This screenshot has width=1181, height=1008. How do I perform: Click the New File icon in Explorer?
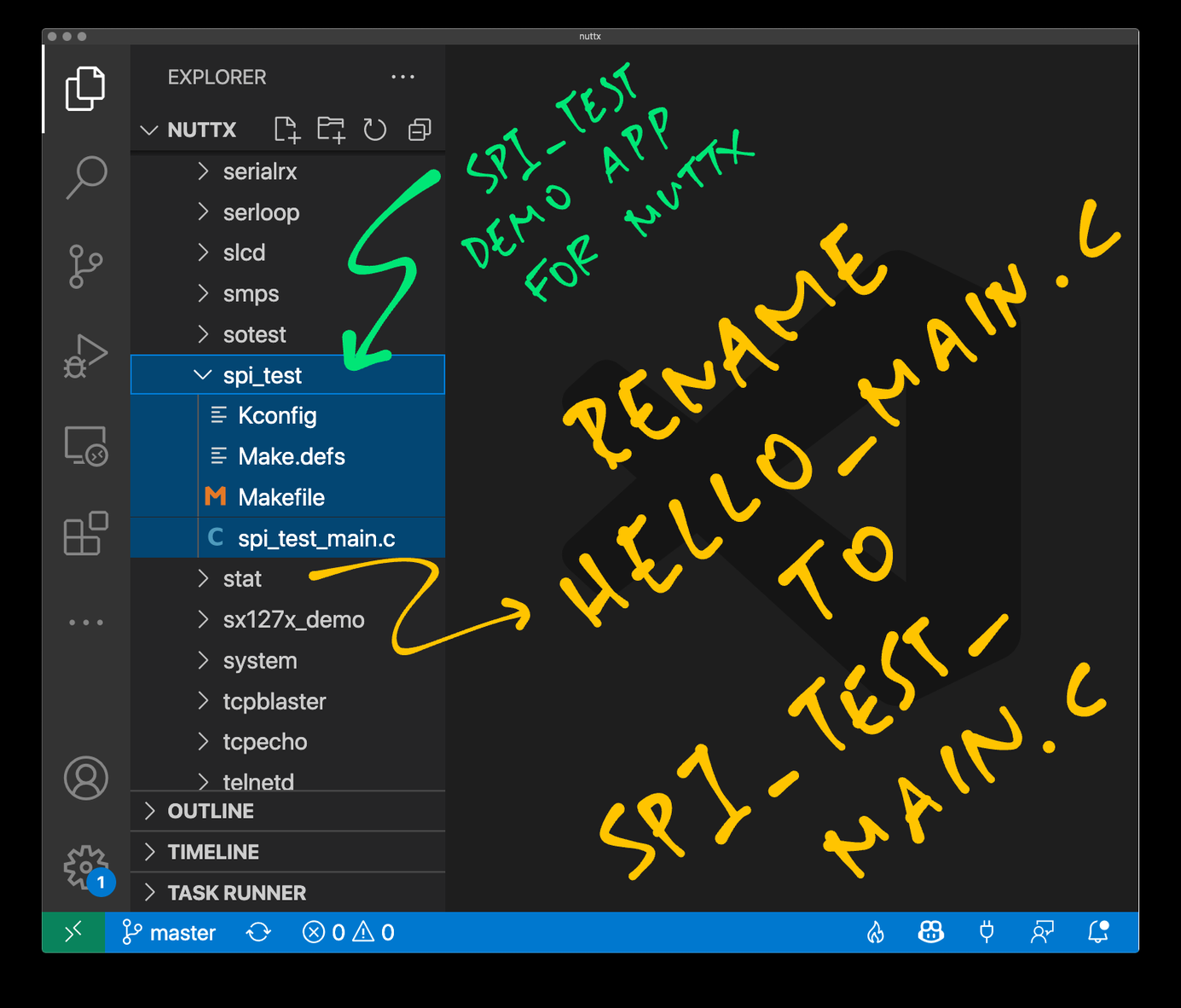pyautogui.click(x=287, y=130)
